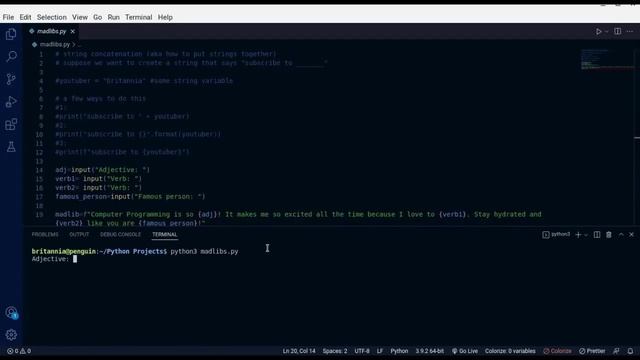Open notifications bell icon
Screen dimensions: 640x360
click(630, 351)
